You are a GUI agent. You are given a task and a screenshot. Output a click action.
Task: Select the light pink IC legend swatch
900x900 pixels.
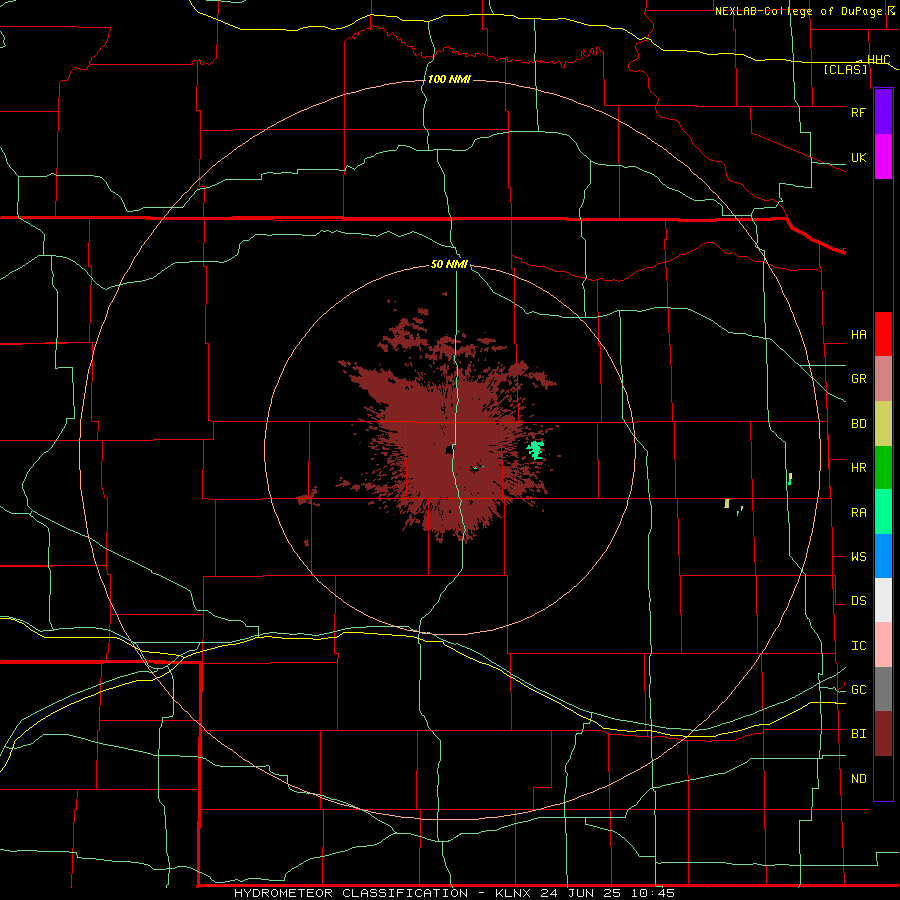coord(883,645)
